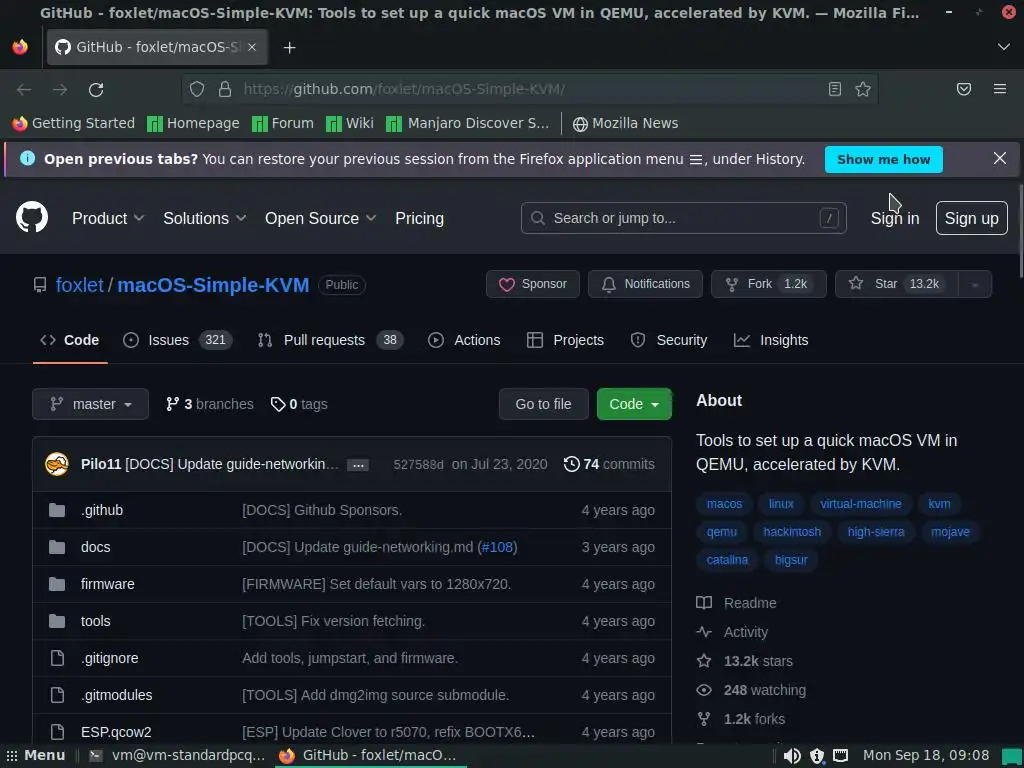Open the firmware folder

click(x=108, y=584)
